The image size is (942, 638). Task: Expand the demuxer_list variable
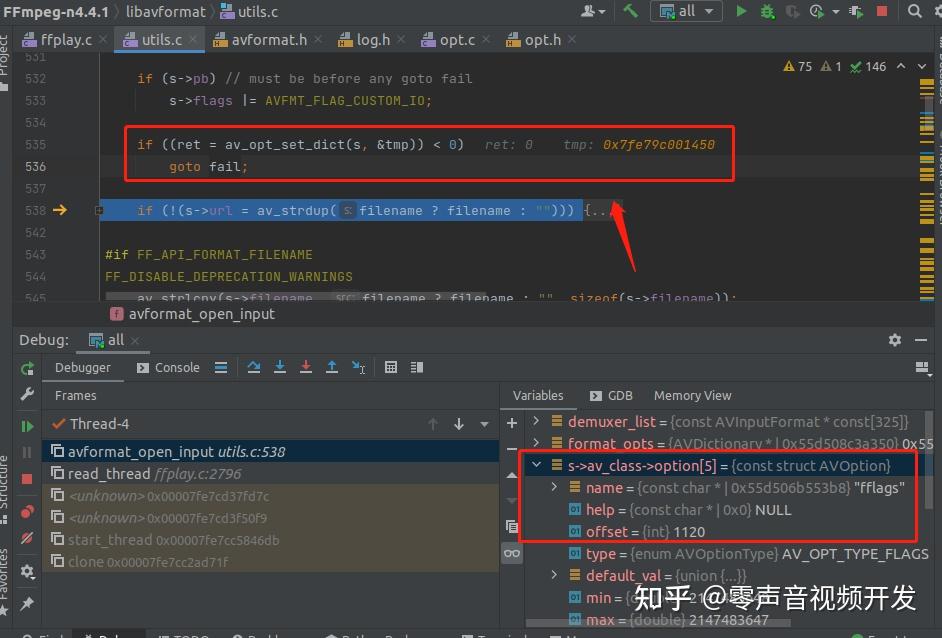pyautogui.click(x=536, y=421)
